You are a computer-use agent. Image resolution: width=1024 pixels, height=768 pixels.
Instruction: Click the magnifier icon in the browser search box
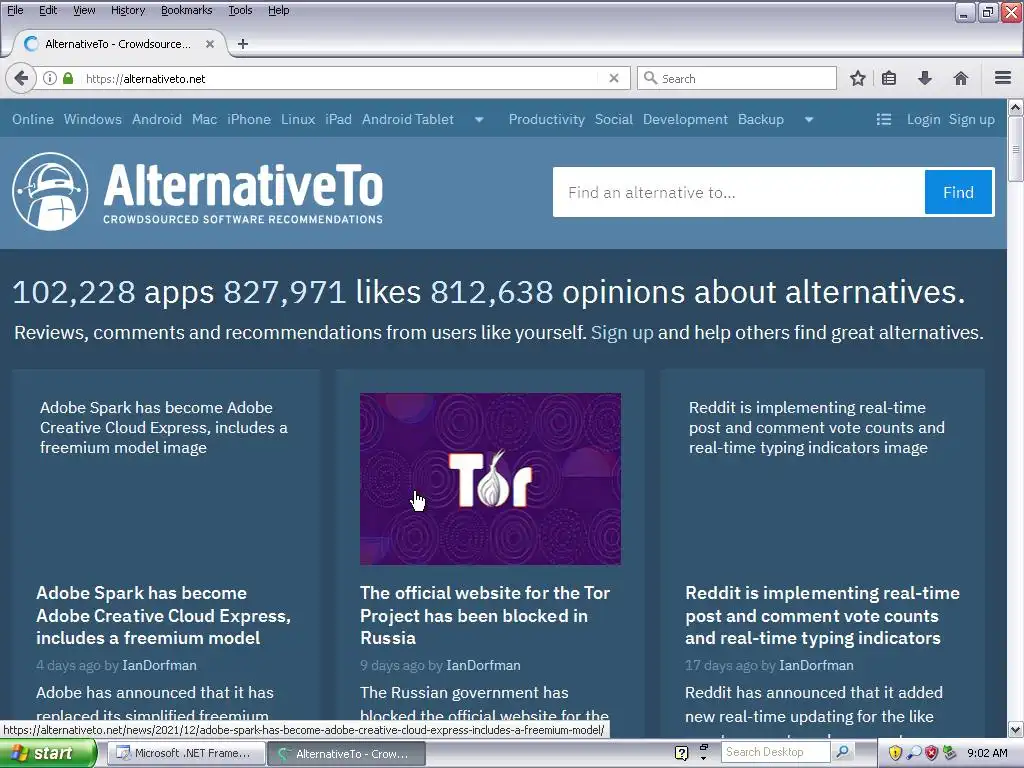[650, 78]
